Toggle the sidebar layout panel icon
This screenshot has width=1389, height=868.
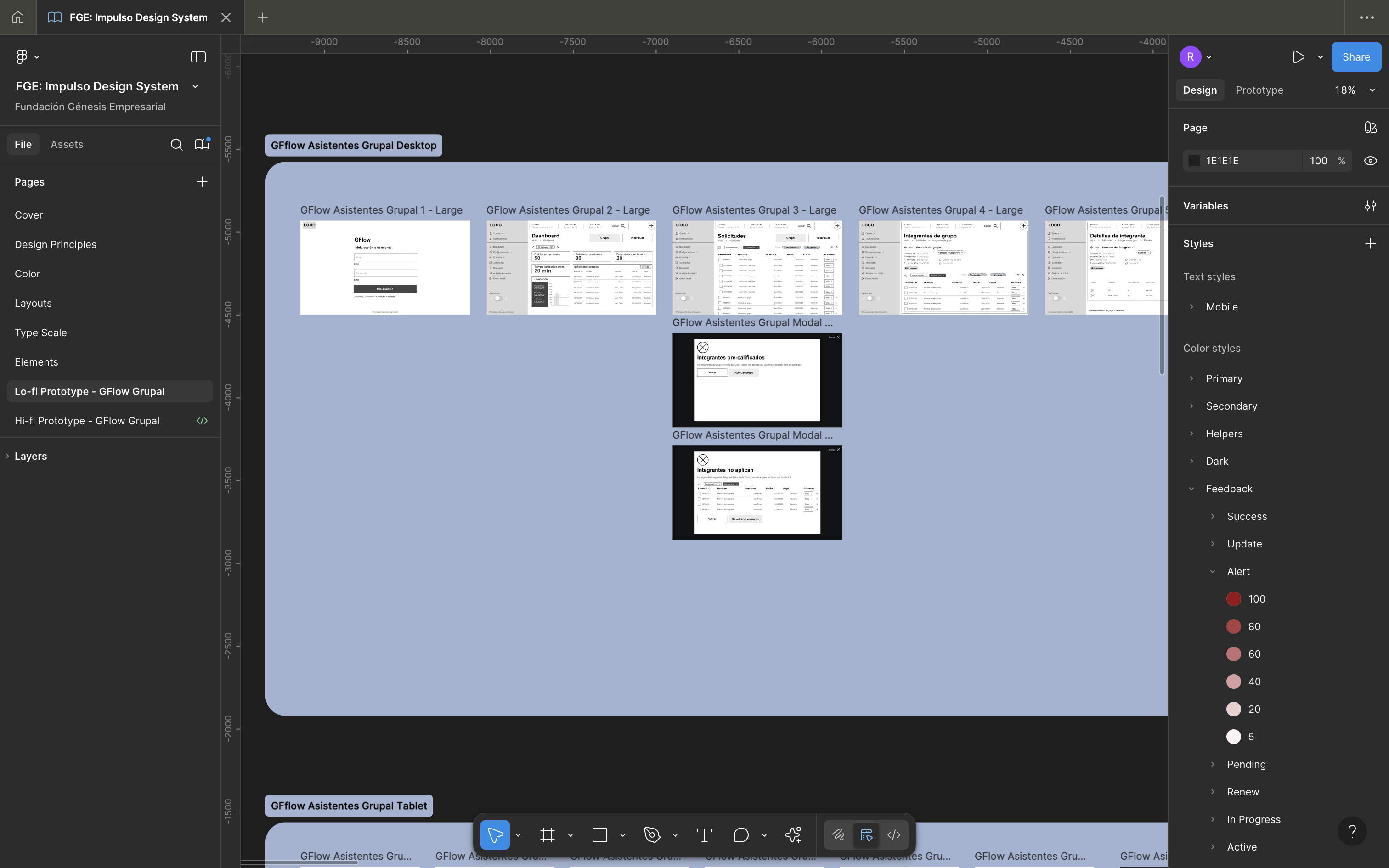click(x=198, y=57)
